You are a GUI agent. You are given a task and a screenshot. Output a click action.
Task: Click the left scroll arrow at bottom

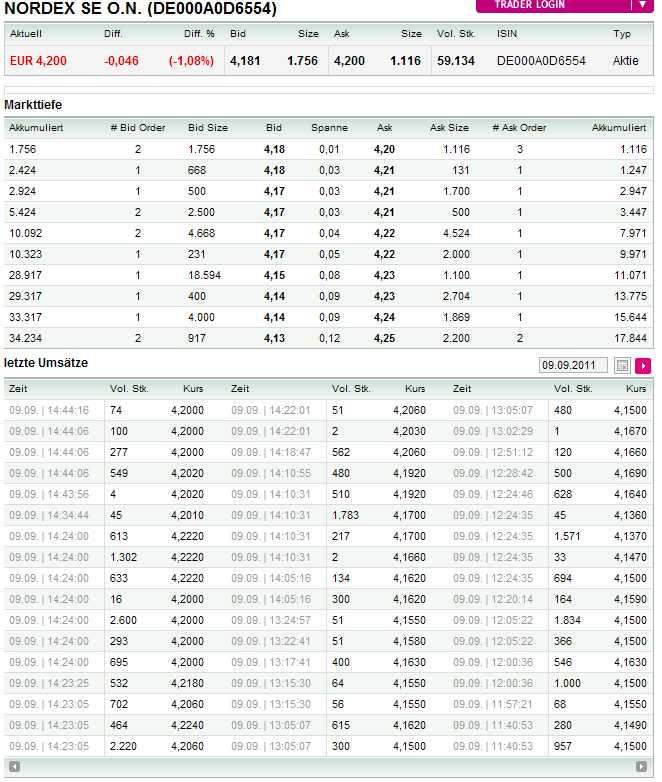tap(14, 766)
